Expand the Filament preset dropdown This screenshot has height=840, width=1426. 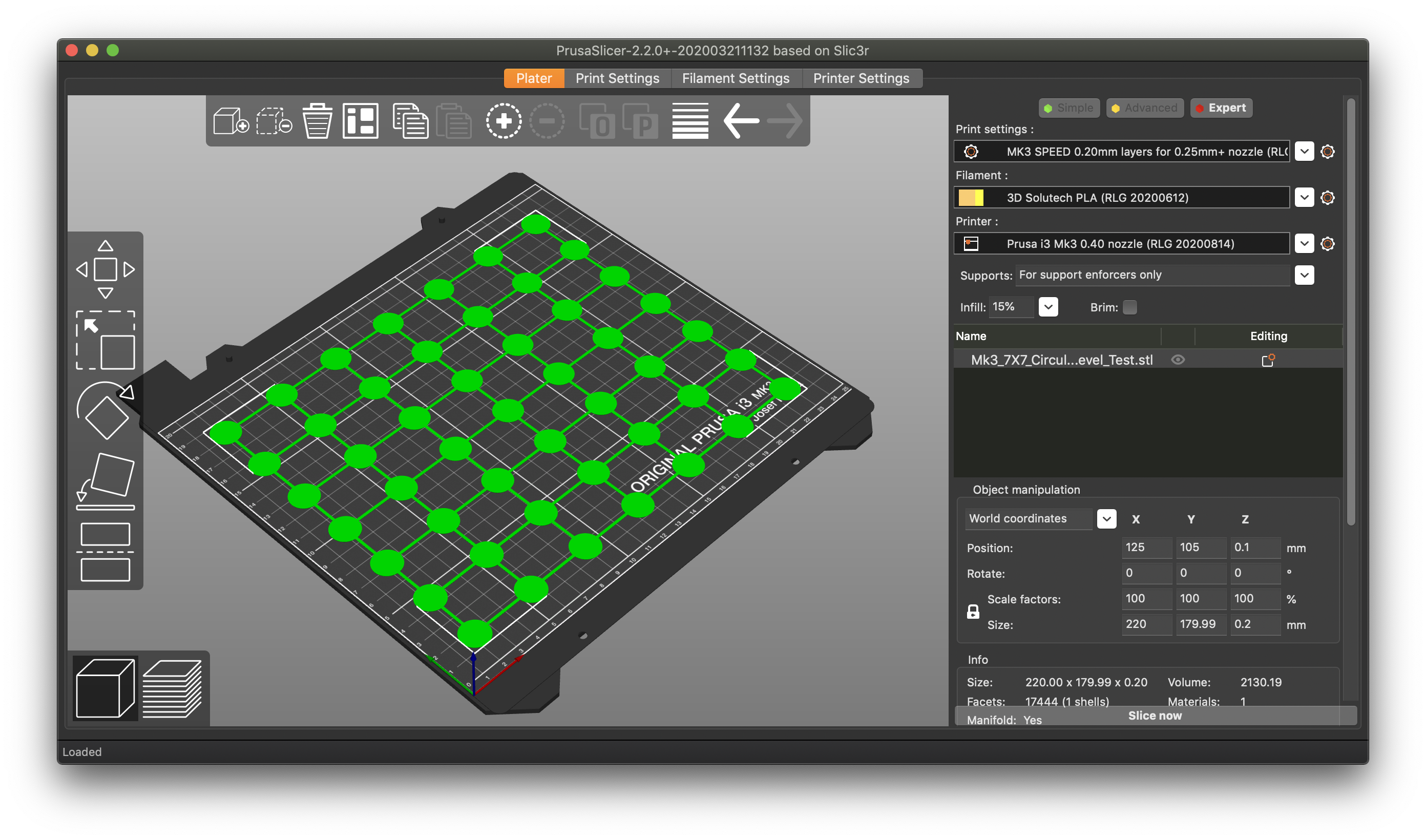[x=1304, y=198]
